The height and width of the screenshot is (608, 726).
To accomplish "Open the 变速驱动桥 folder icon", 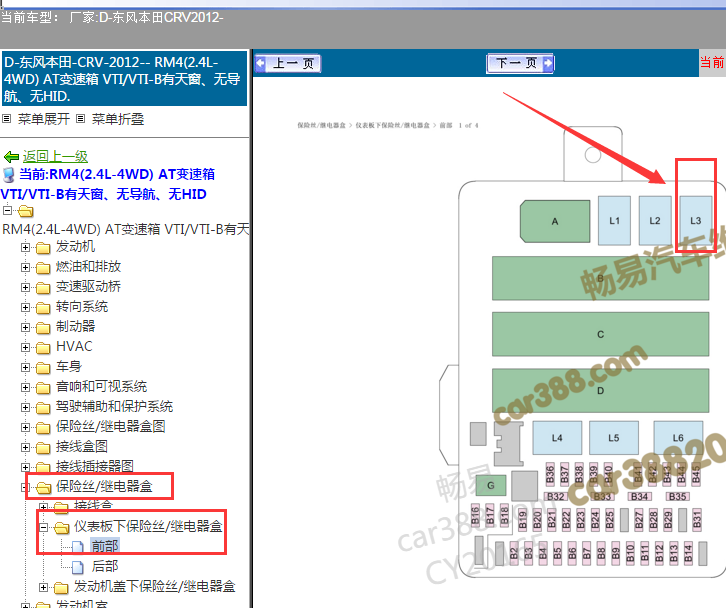I will (43, 288).
